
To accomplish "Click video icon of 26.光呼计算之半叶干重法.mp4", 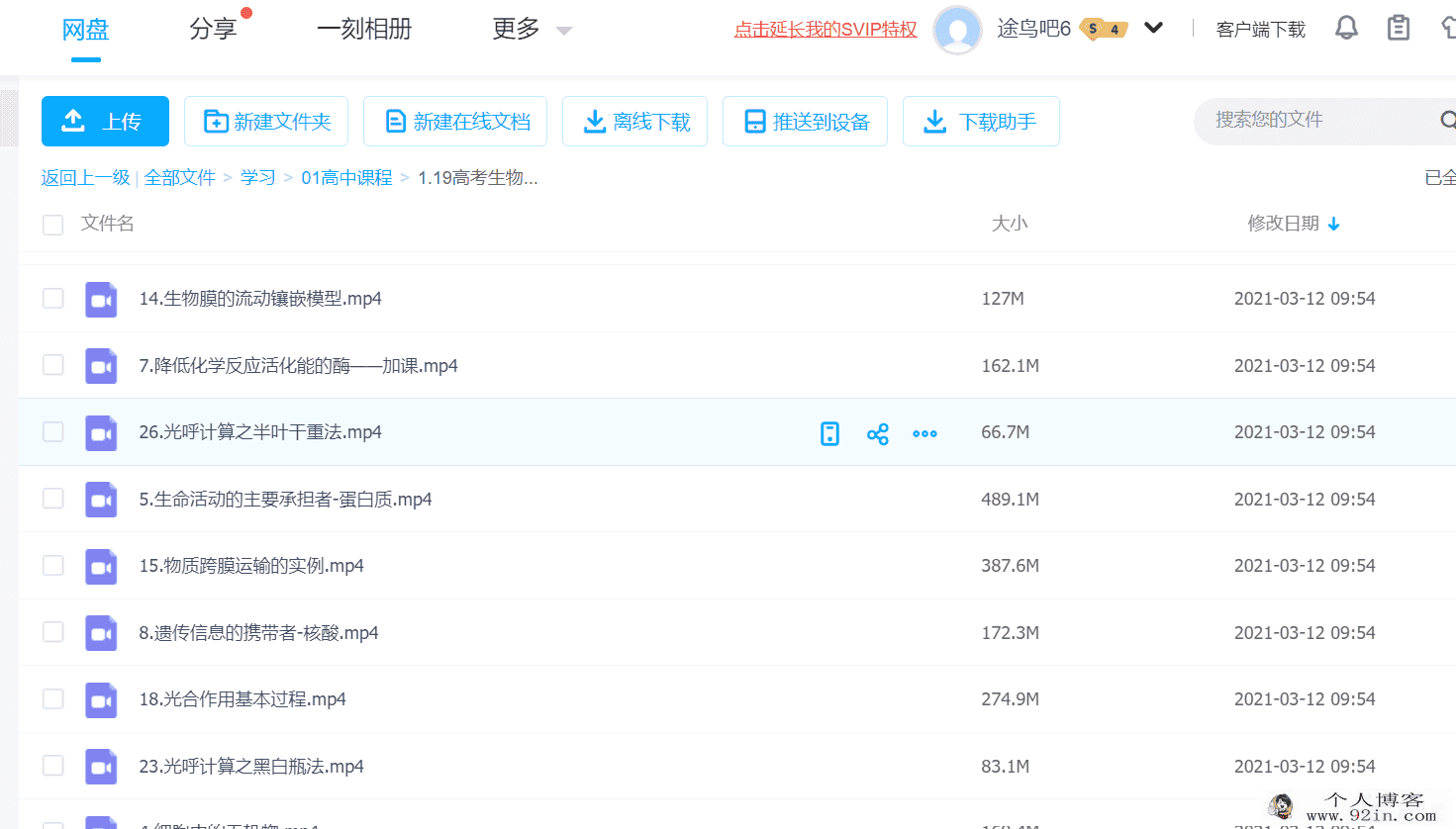I will coord(101,432).
